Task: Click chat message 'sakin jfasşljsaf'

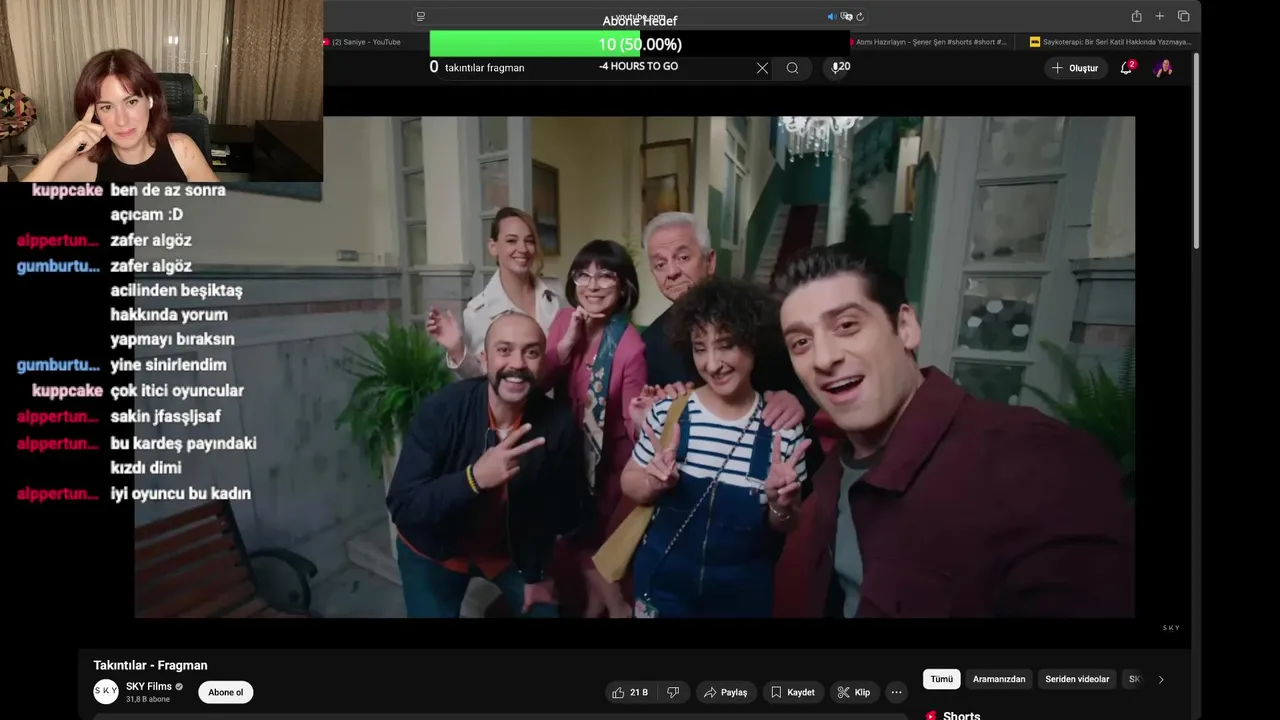Action: (x=165, y=416)
